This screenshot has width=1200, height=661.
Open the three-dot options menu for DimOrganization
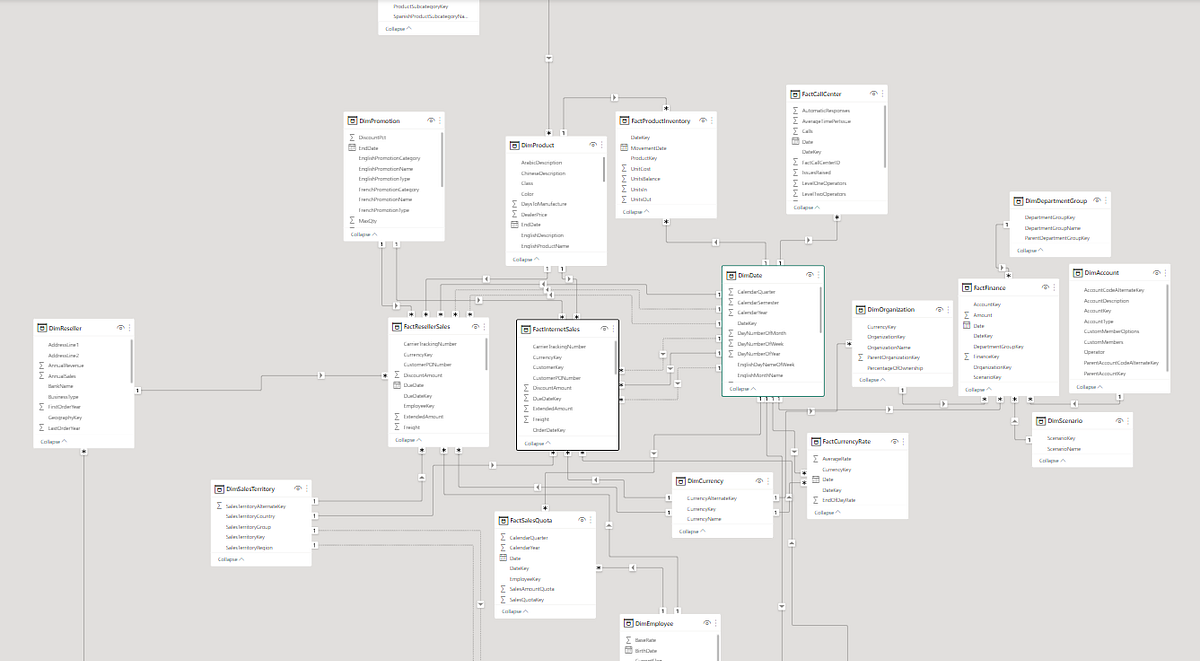coord(948,310)
